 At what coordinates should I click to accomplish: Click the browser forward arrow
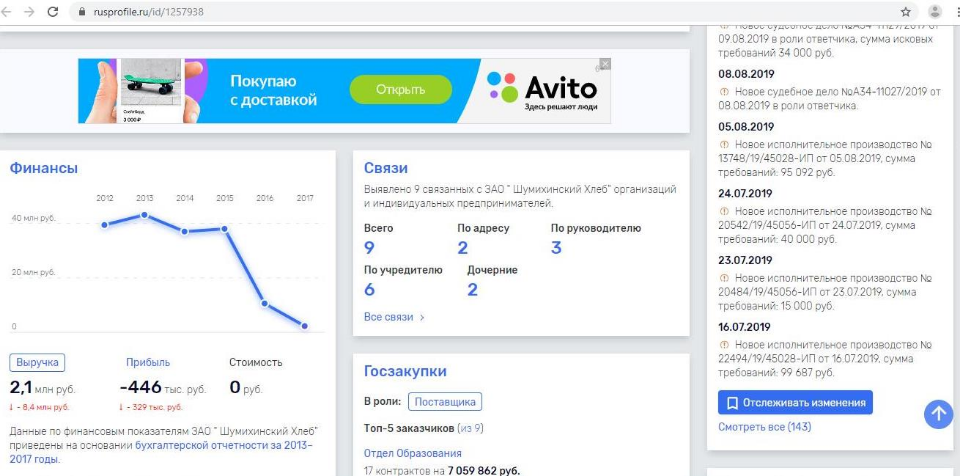coord(30,11)
